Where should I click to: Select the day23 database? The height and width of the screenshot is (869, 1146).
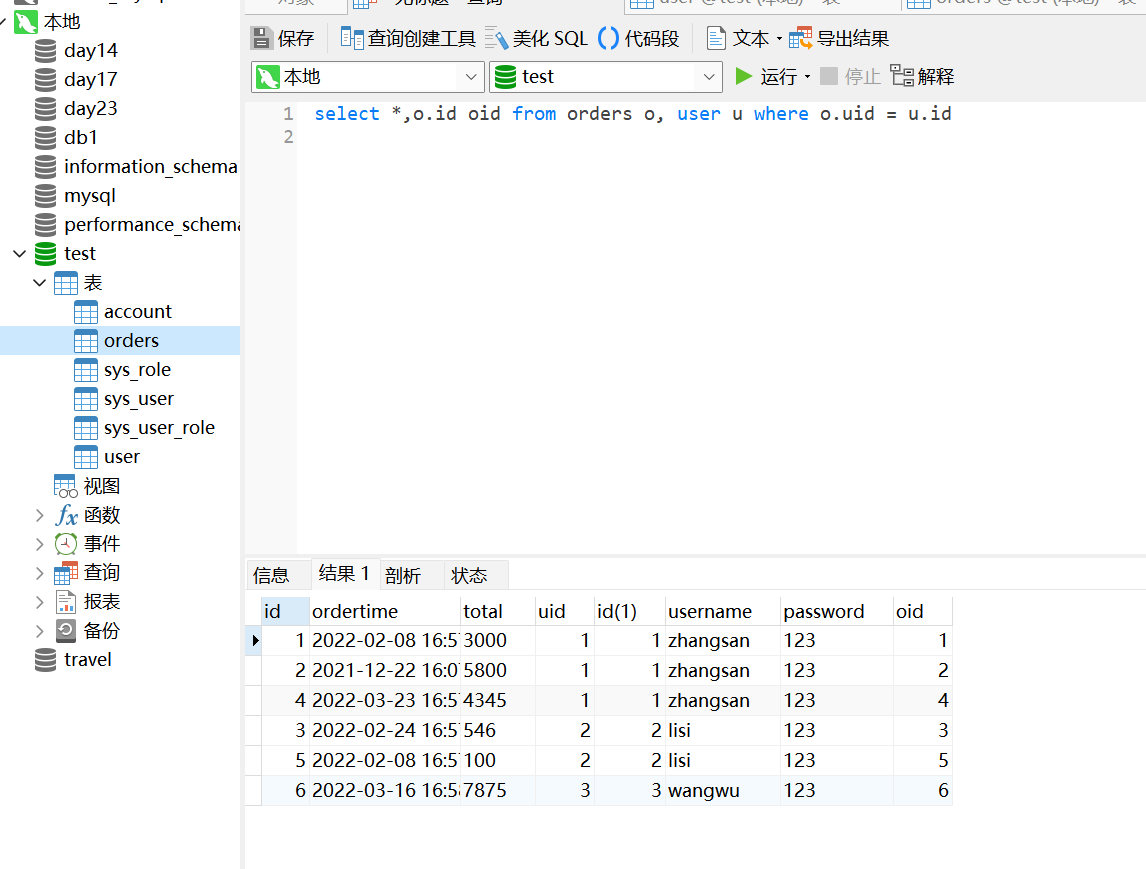click(91, 108)
